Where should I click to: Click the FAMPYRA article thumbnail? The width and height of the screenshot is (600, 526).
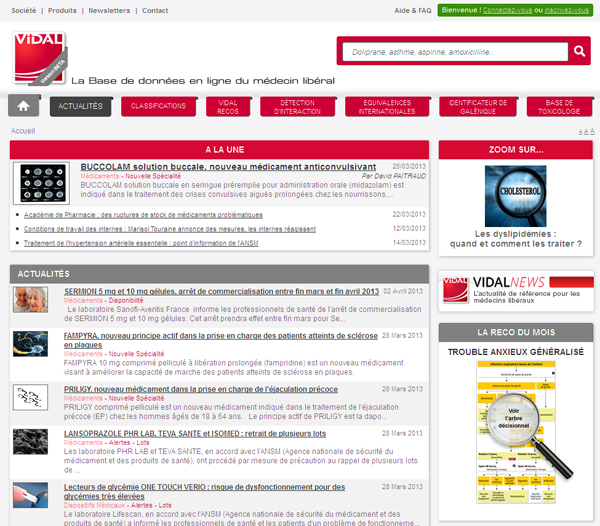pyautogui.click(x=30, y=344)
